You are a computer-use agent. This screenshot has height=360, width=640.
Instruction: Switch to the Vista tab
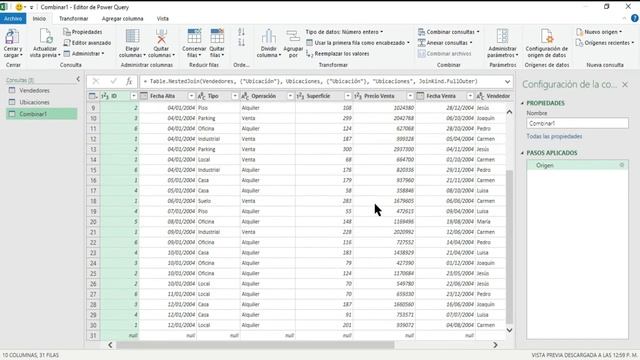coord(162,18)
